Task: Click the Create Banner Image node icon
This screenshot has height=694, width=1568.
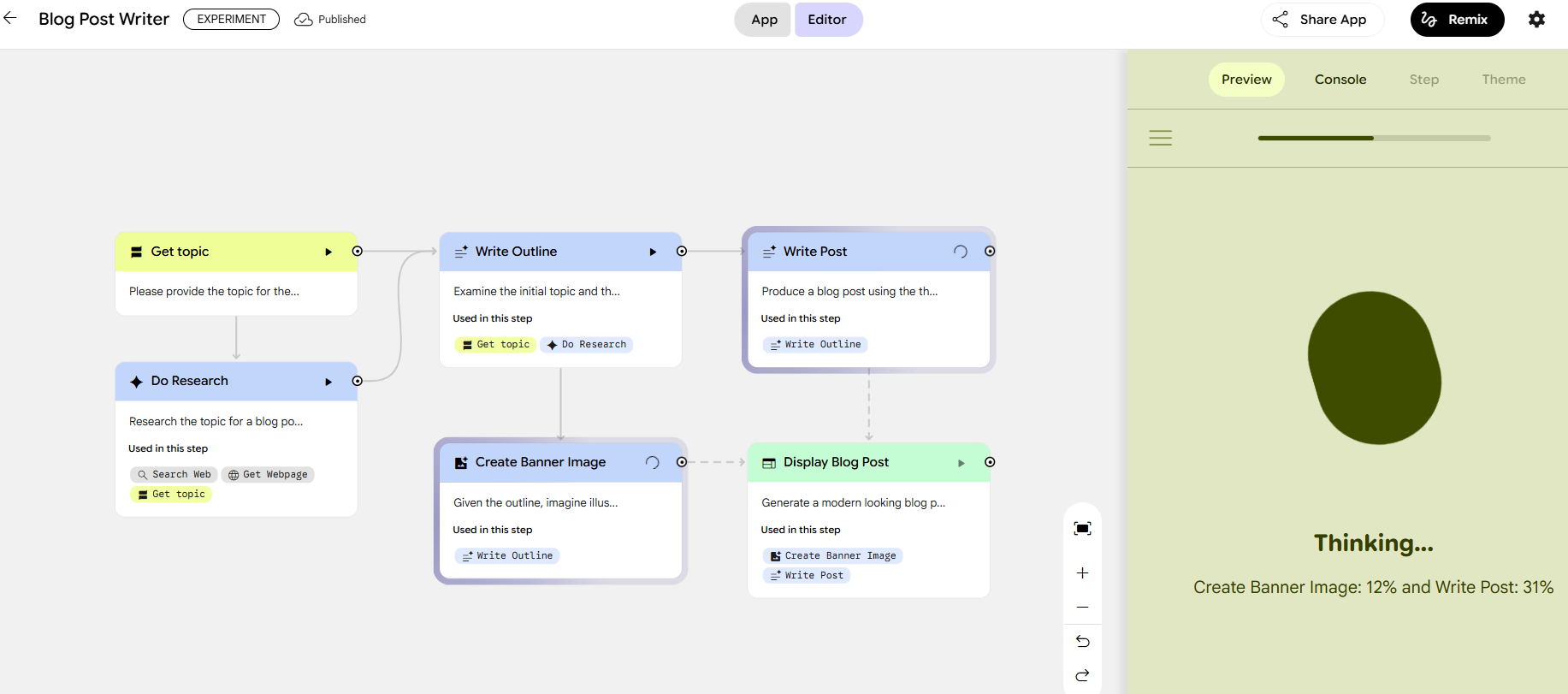Action: [461, 463]
